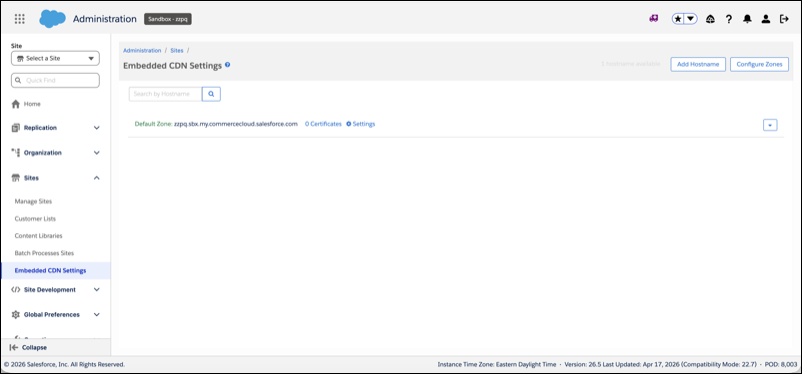
Task: Open Batch Processes Sites
Action: click(x=44, y=253)
